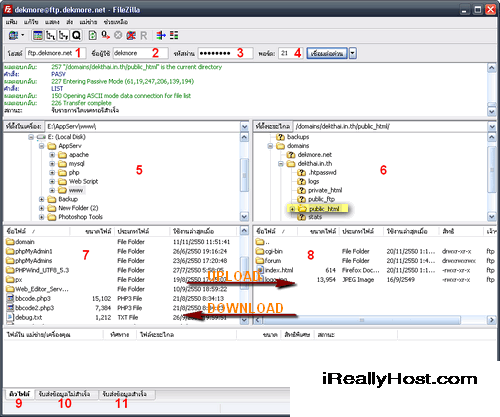Screen dimensions: 500x417
Task: Select the public_ftp remote folder
Action: (321, 199)
